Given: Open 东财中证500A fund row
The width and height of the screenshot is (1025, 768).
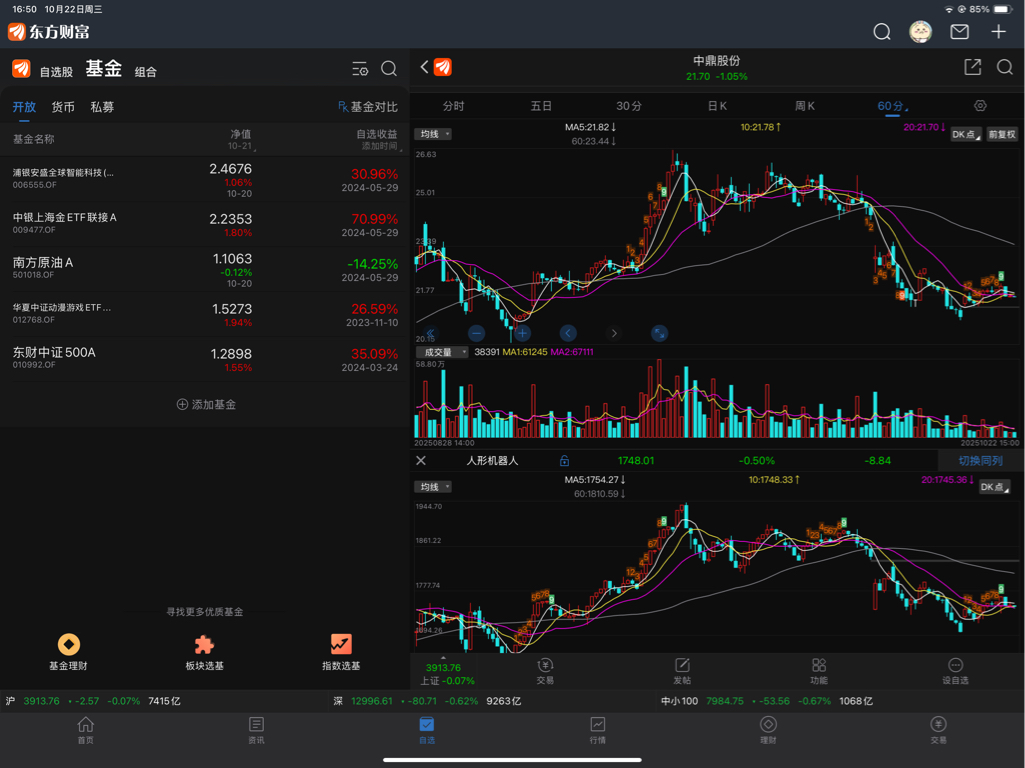Looking at the screenshot, I should [205, 359].
